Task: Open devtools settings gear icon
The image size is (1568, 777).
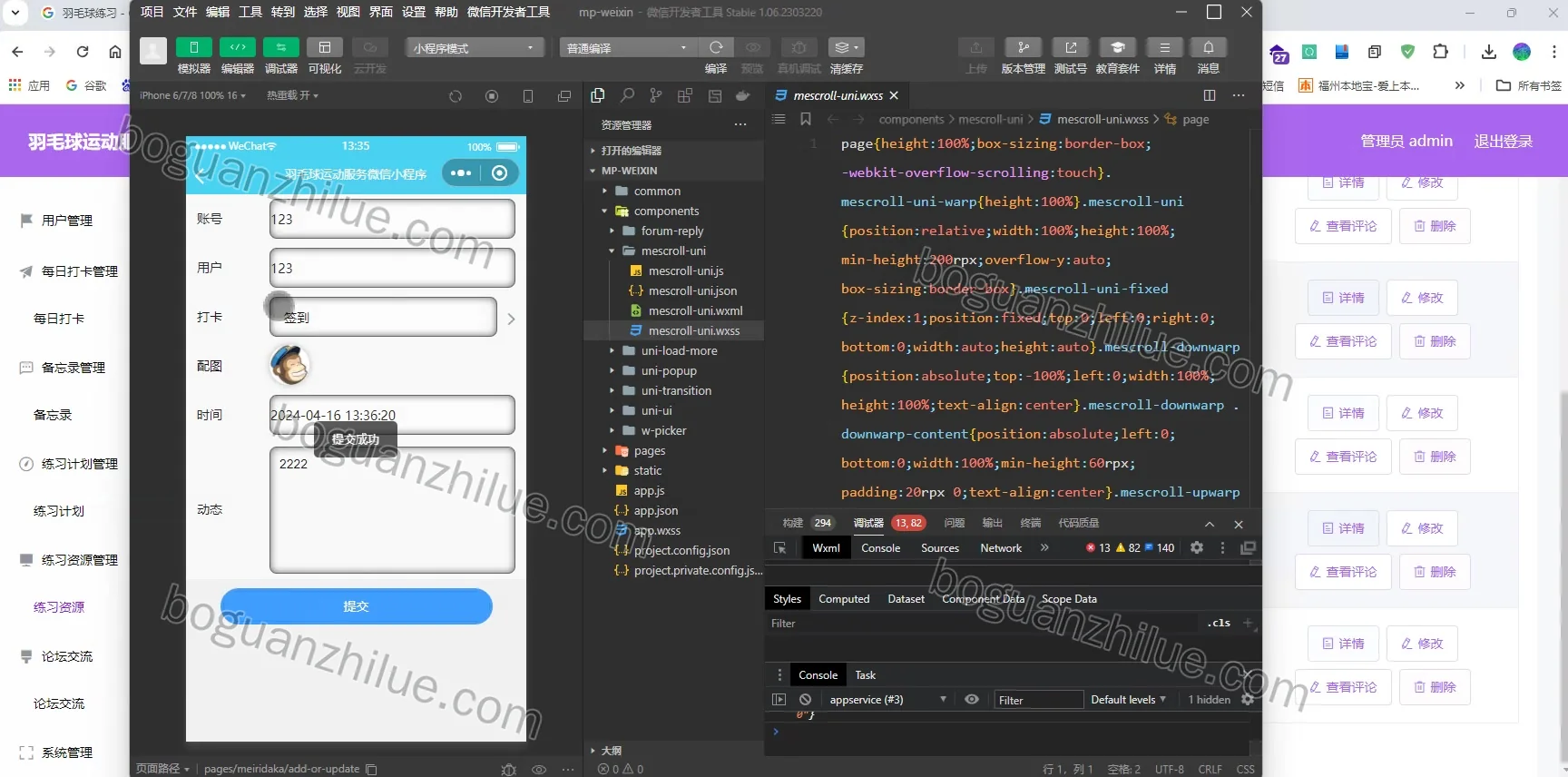Action: tap(1197, 547)
